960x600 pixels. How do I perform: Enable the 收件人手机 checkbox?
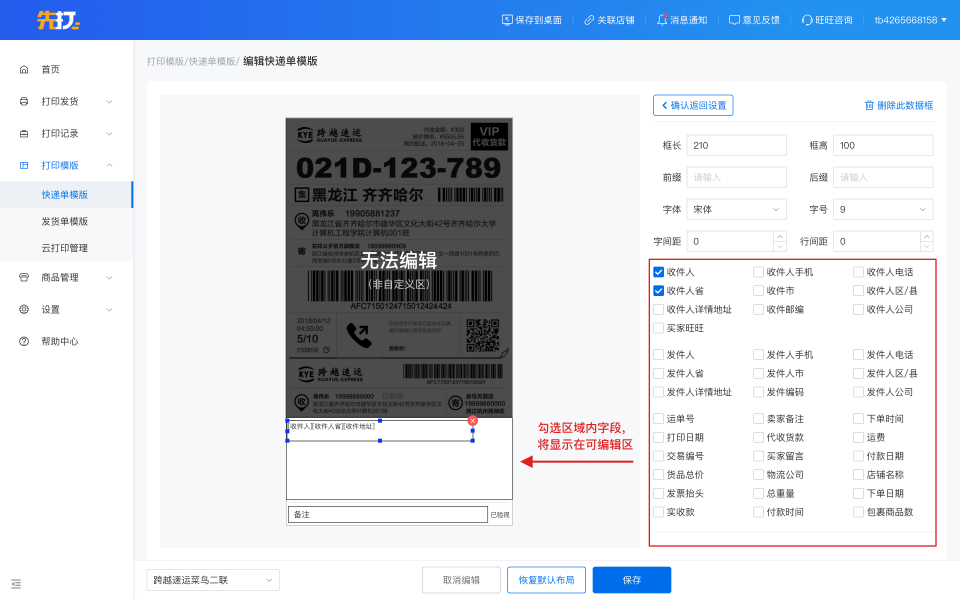759,272
